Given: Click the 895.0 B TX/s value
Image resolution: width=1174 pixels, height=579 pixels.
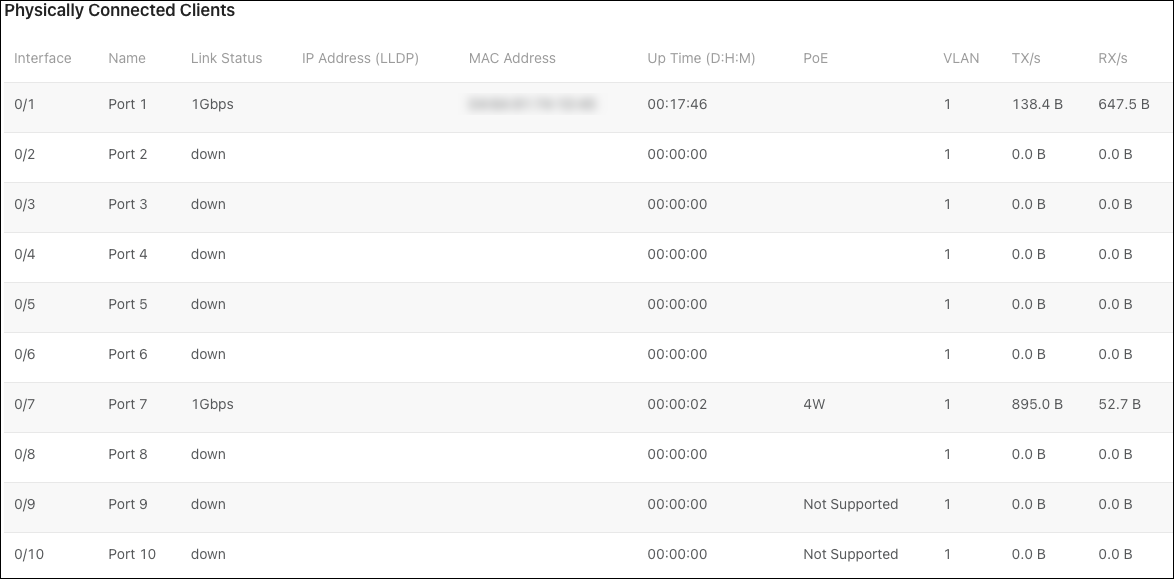Looking at the screenshot, I should pos(1037,404).
